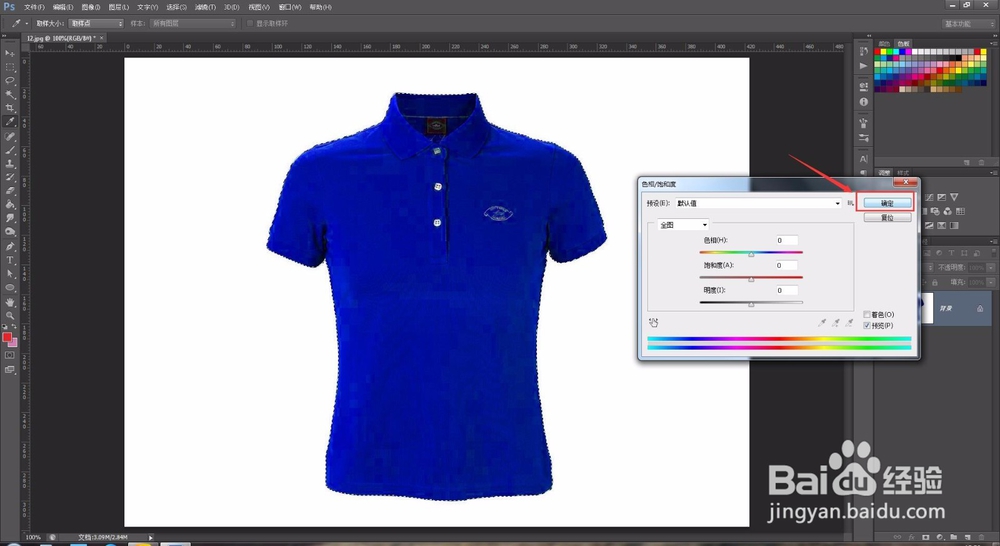Viewport: 1000px width, 546px height.
Task: Select the Crop tool
Action: (x=10, y=108)
